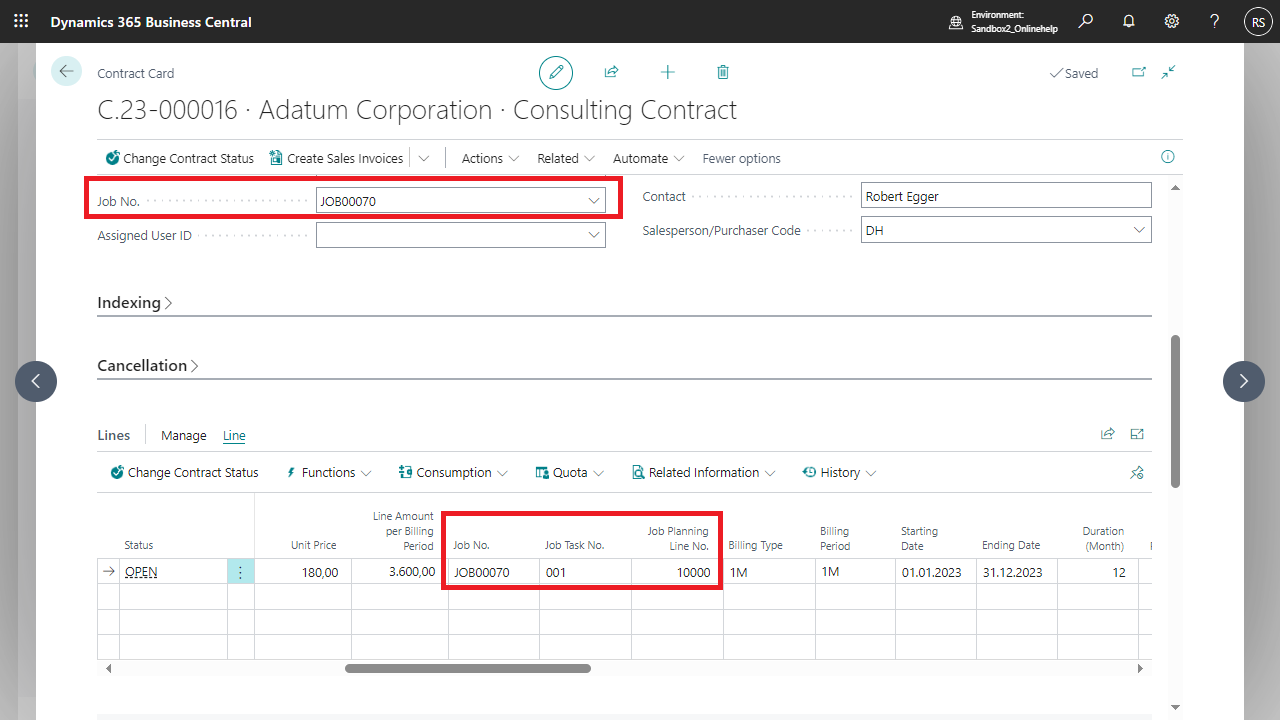Open the help question mark

coord(1214,21)
